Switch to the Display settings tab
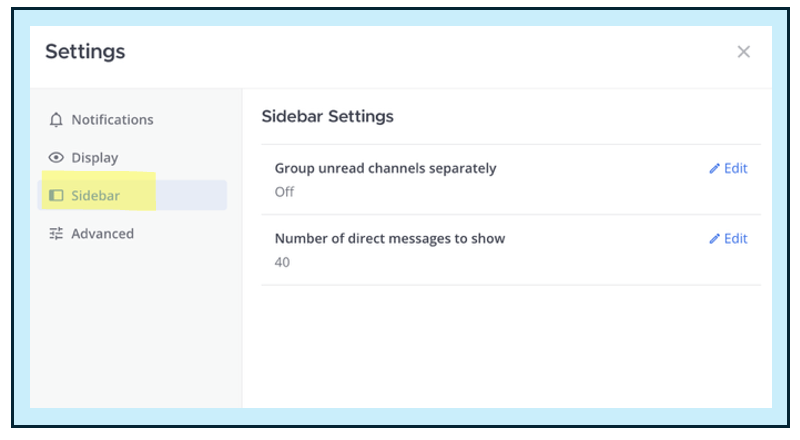Screen dimensions: 800x440 pyautogui.click(x=95, y=158)
